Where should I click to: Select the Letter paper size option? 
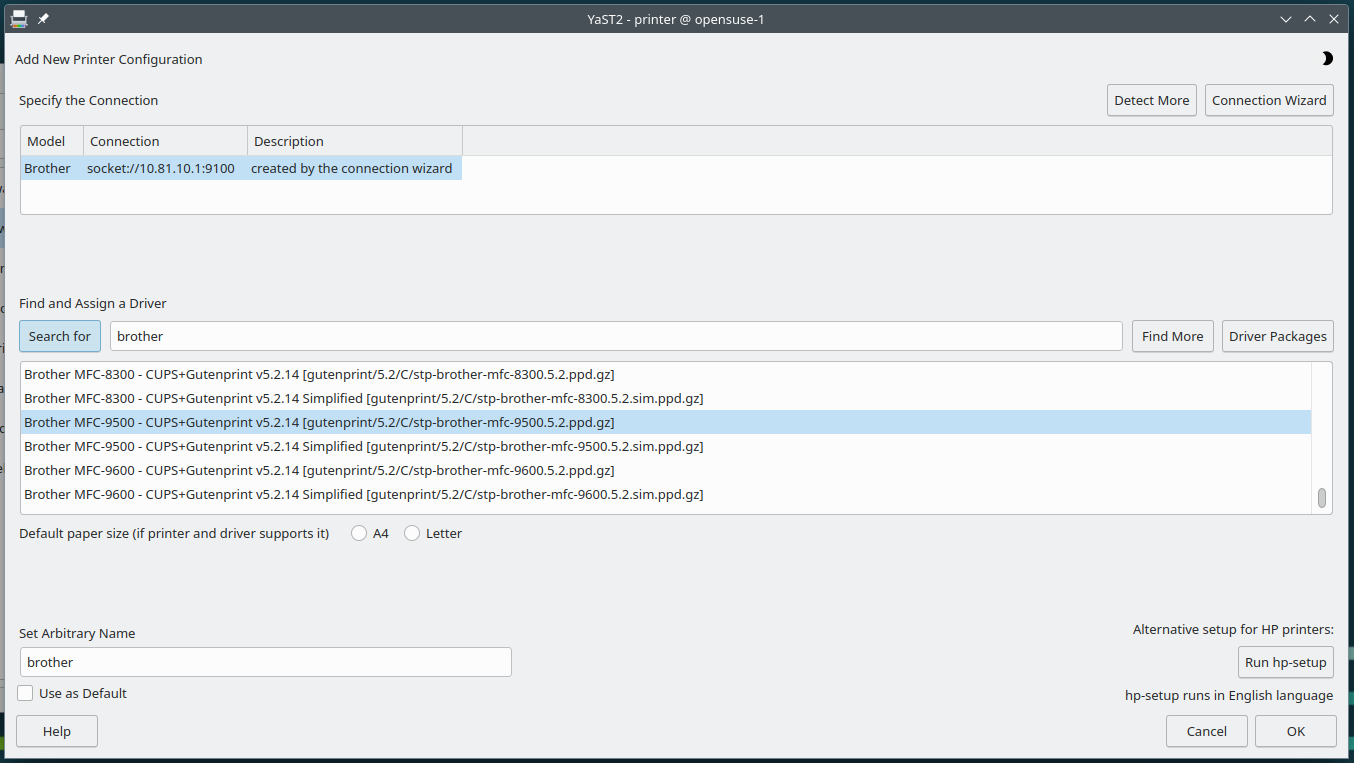coord(412,534)
